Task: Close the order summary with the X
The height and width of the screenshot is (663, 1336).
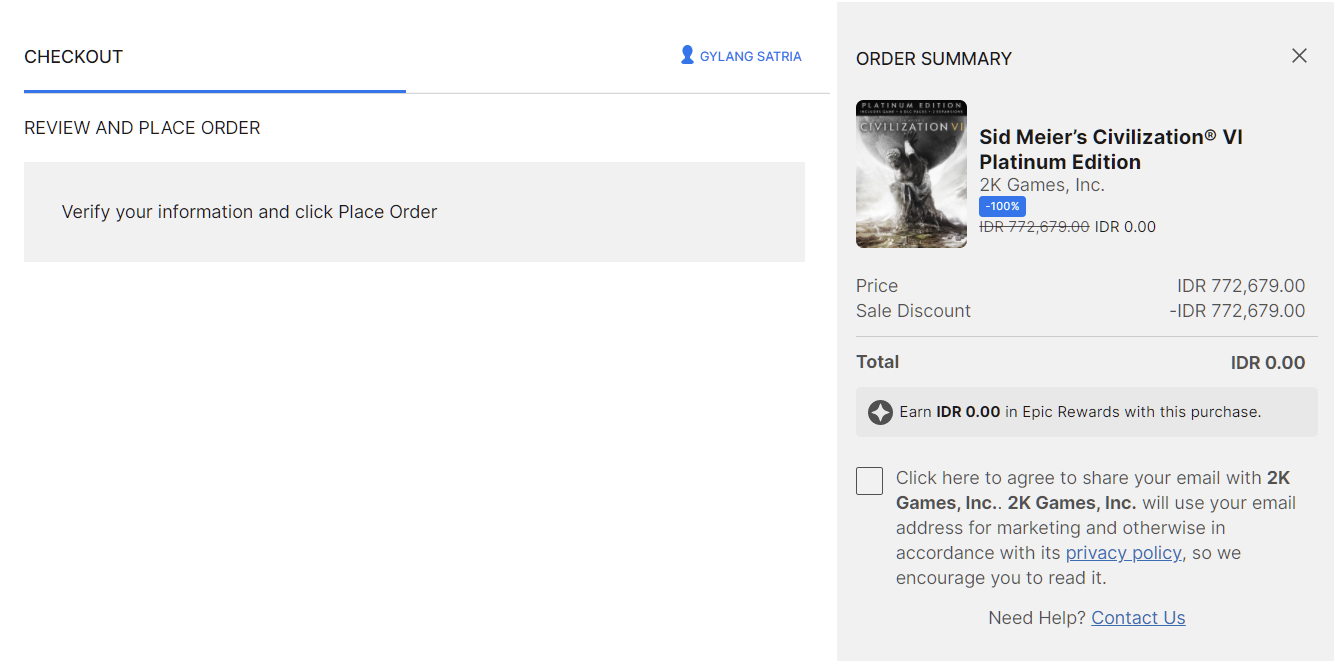Action: pos(1299,56)
